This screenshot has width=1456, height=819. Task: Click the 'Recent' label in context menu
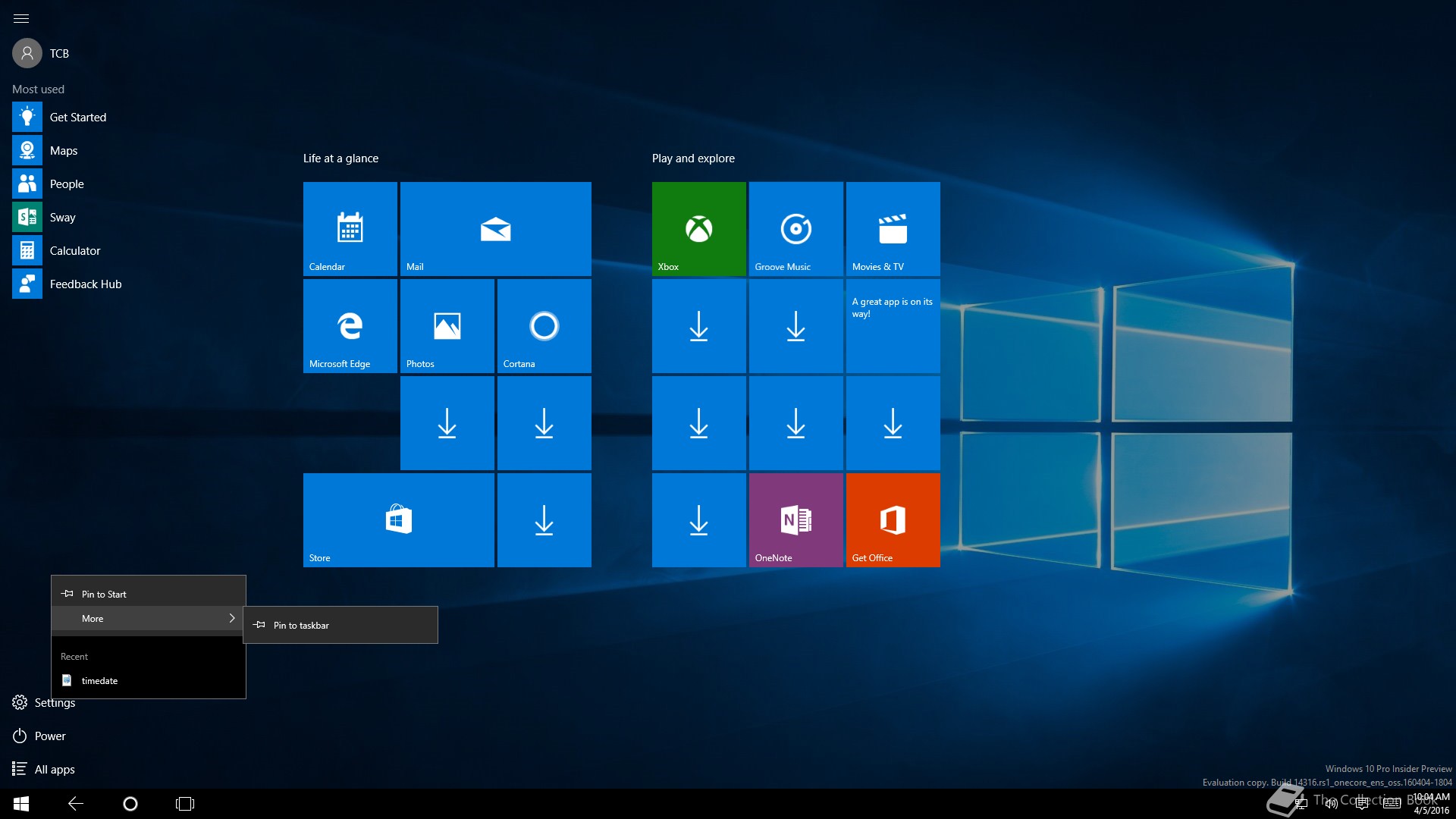point(74,657)
